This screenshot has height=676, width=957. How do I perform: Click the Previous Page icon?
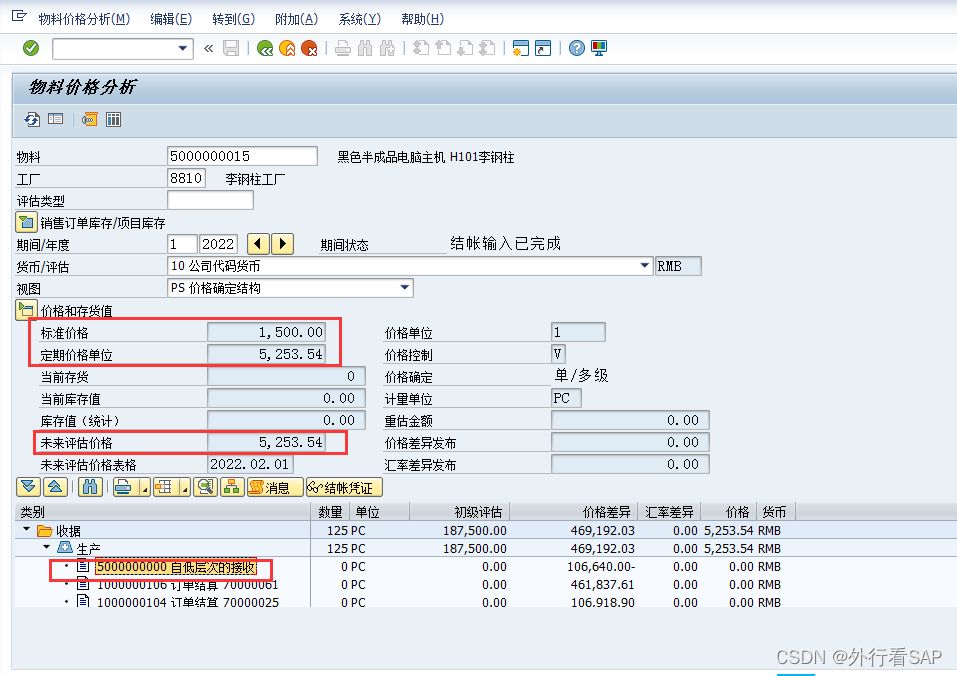443,48
